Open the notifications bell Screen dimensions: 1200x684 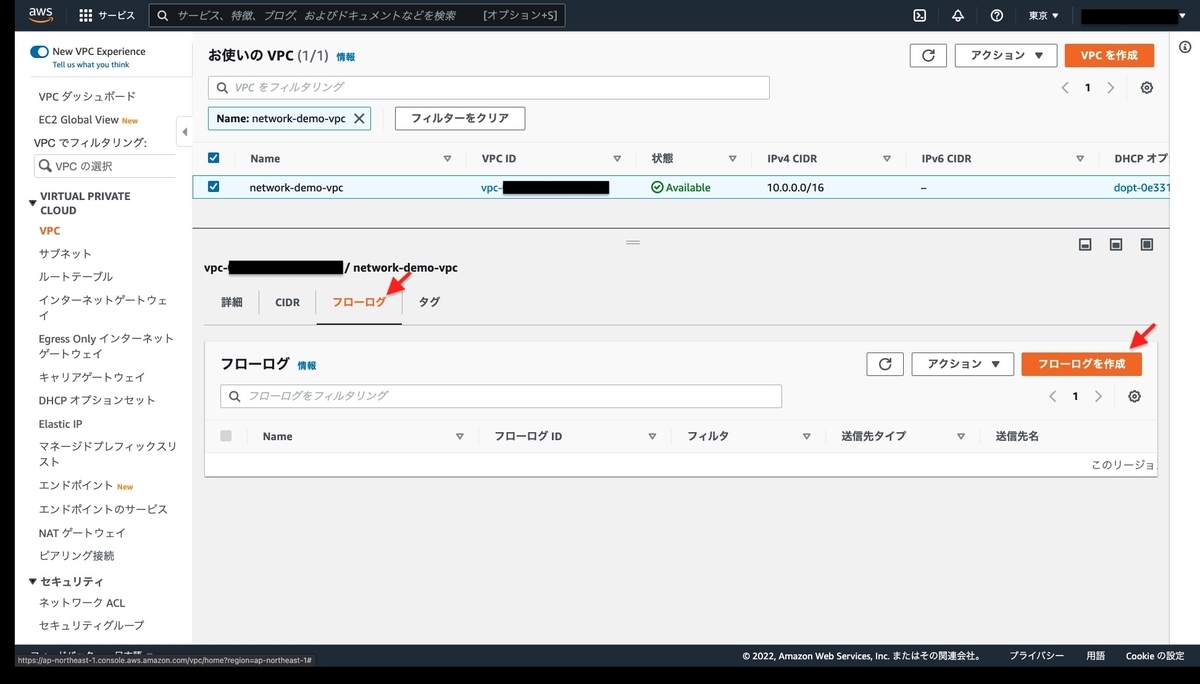(958, 15)
